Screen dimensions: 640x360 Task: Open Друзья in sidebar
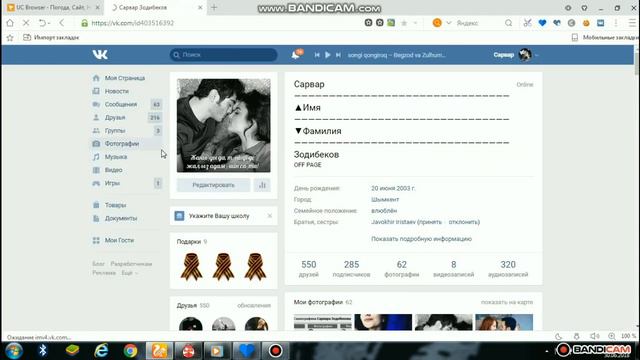(x=115, y=118)
